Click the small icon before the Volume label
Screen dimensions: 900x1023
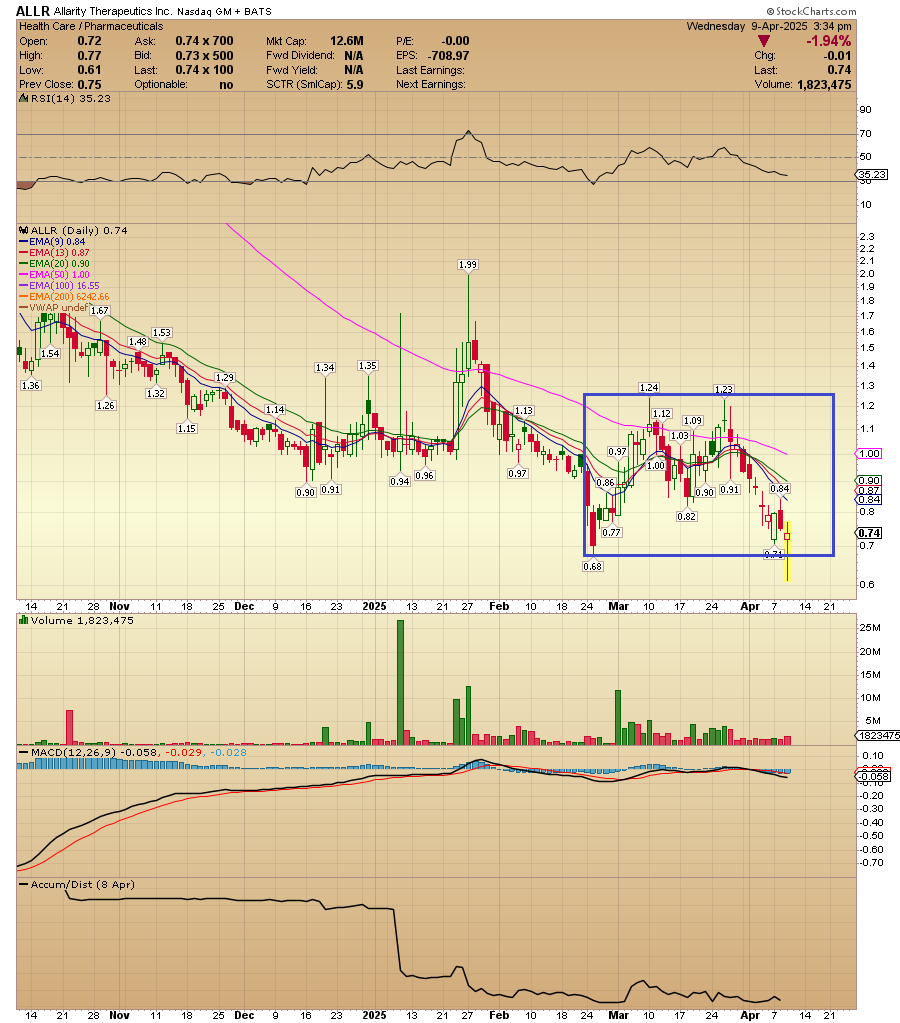point(23,620)
